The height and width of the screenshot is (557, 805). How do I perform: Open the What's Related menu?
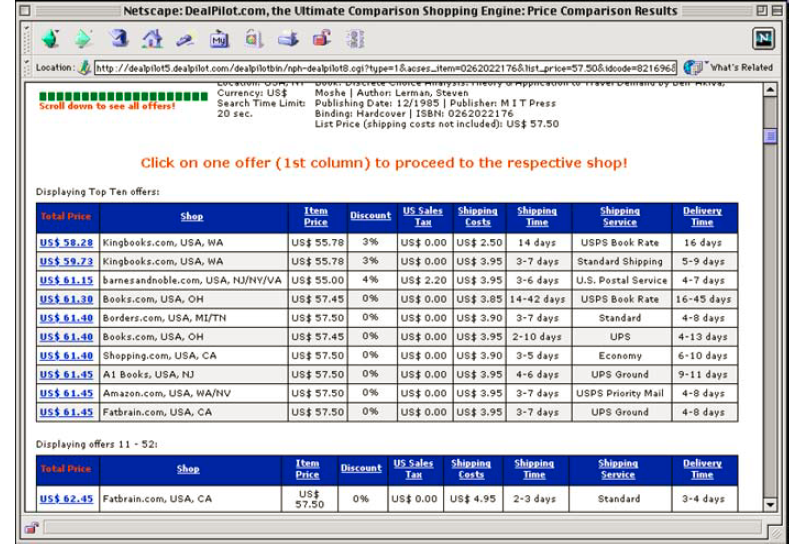point(728,67)
